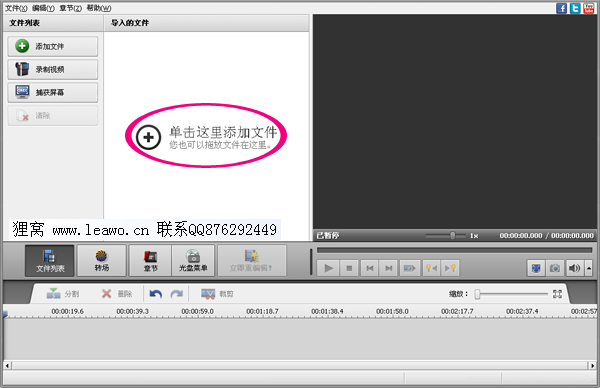
Task: Toggle the blue fullscreen preview icon
Action: [536, 268]
